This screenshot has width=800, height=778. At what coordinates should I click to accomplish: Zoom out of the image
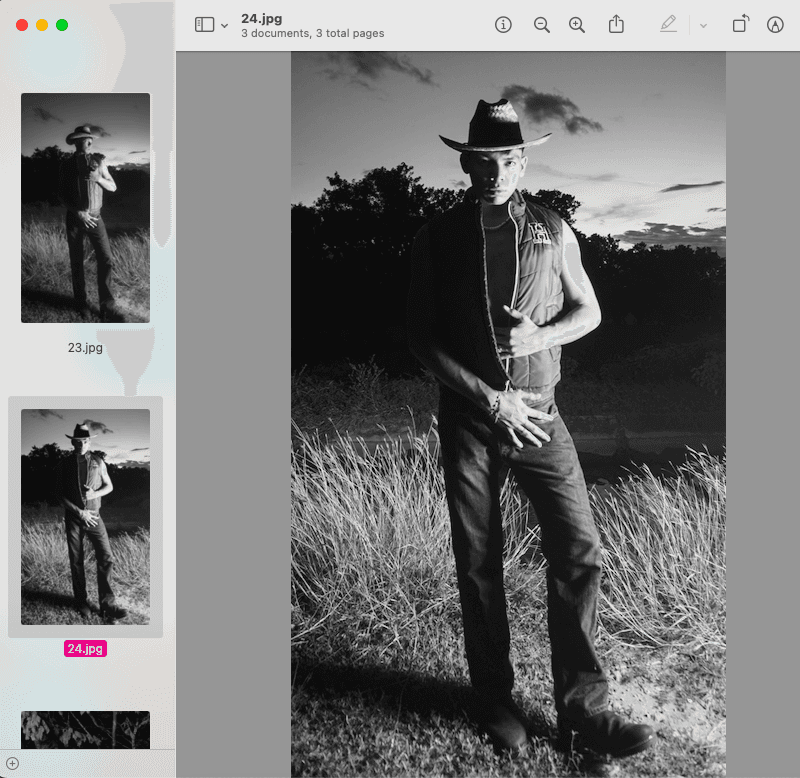(541, 24)
